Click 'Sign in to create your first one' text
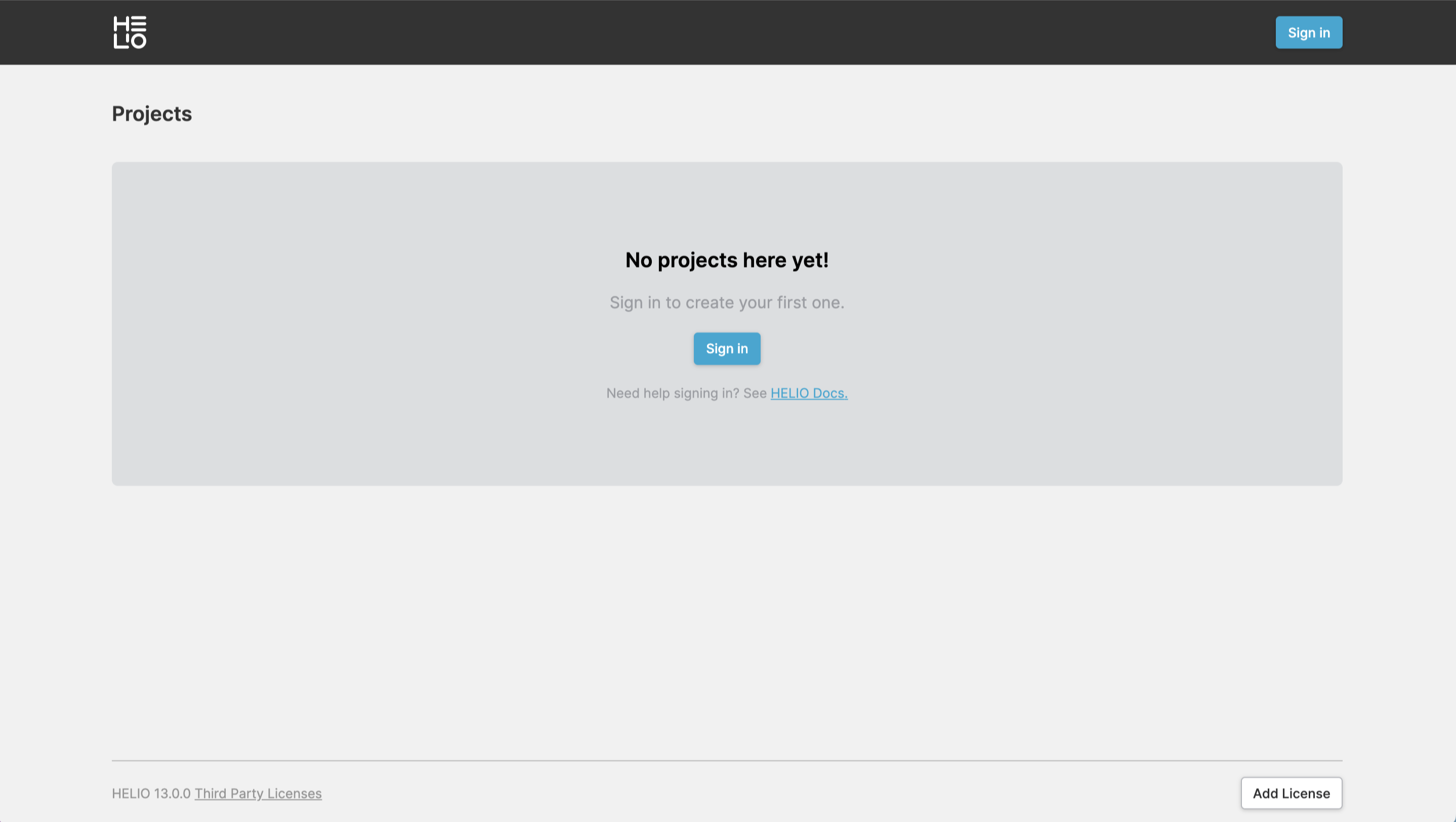Viewport: 1456px width, 822px height. (726, 303)
